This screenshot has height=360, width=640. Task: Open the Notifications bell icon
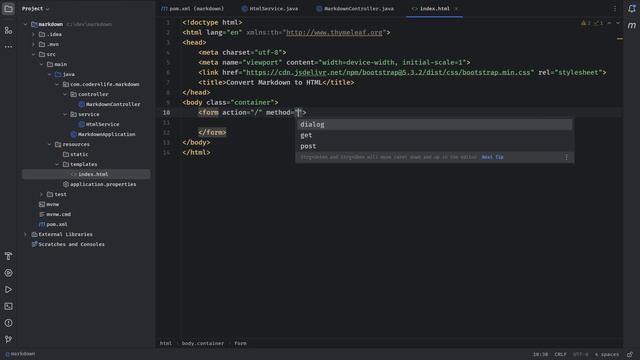point(631,9)
